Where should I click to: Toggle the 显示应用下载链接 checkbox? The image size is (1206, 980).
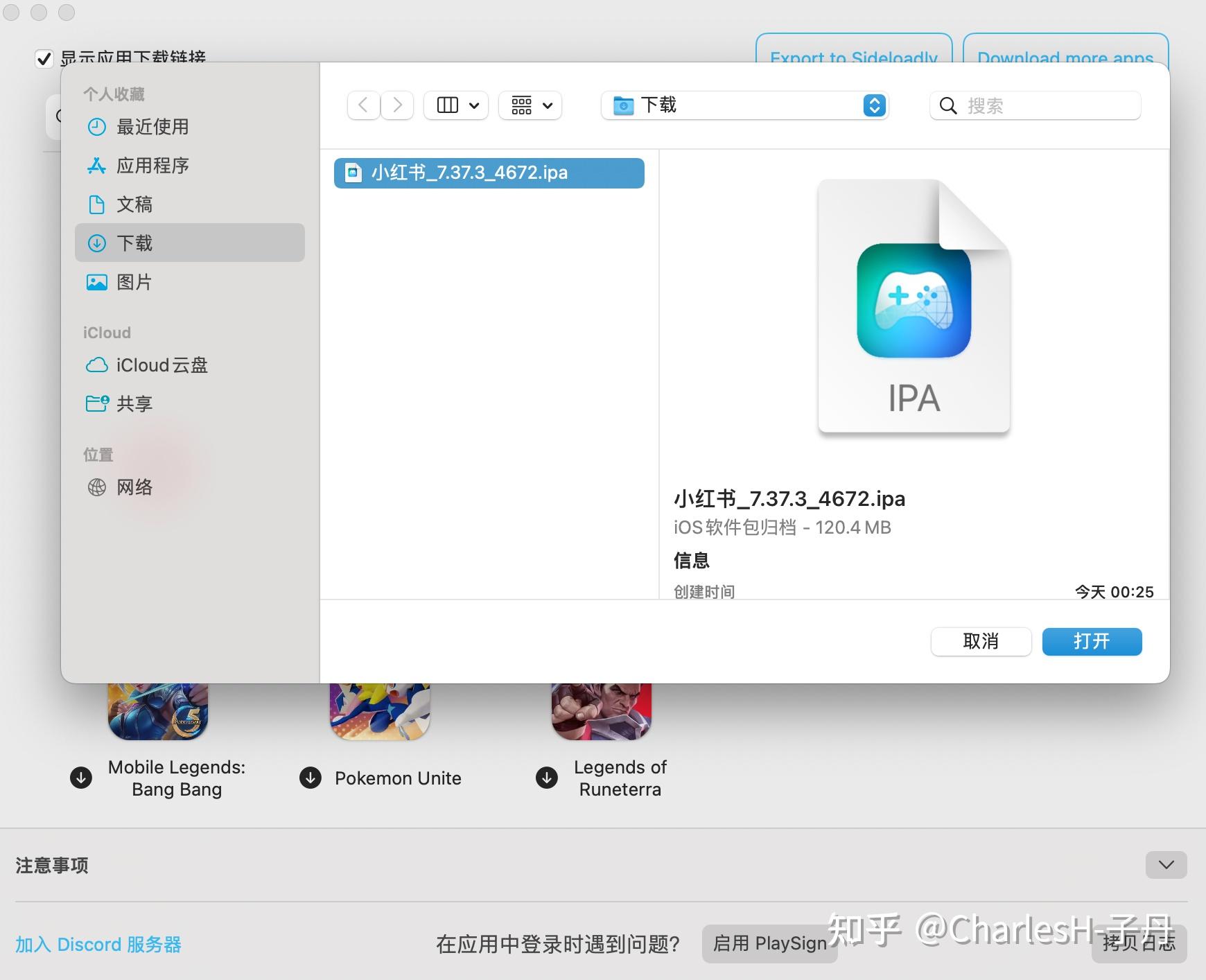click(x=44, y=59)
